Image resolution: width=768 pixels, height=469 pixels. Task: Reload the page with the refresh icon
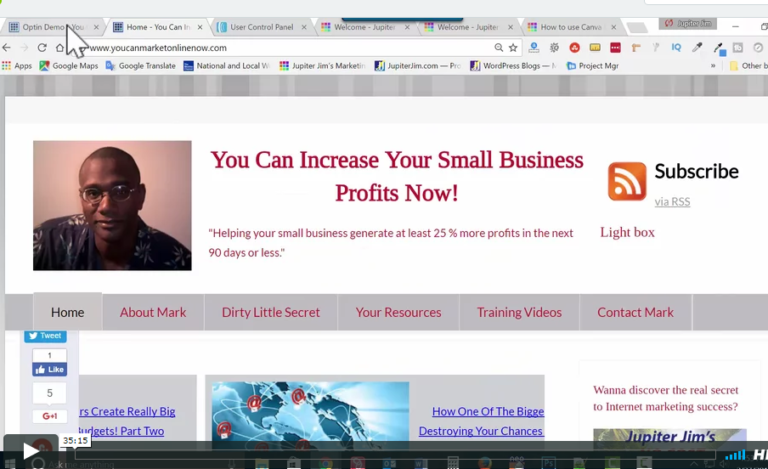coord(42,47)
